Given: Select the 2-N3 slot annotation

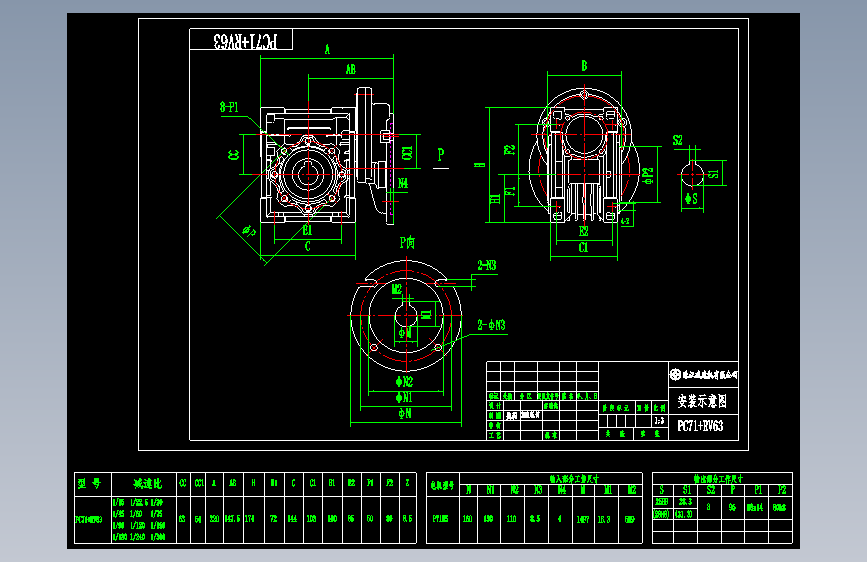Looking at the screenshot, I should click(487, 266).
